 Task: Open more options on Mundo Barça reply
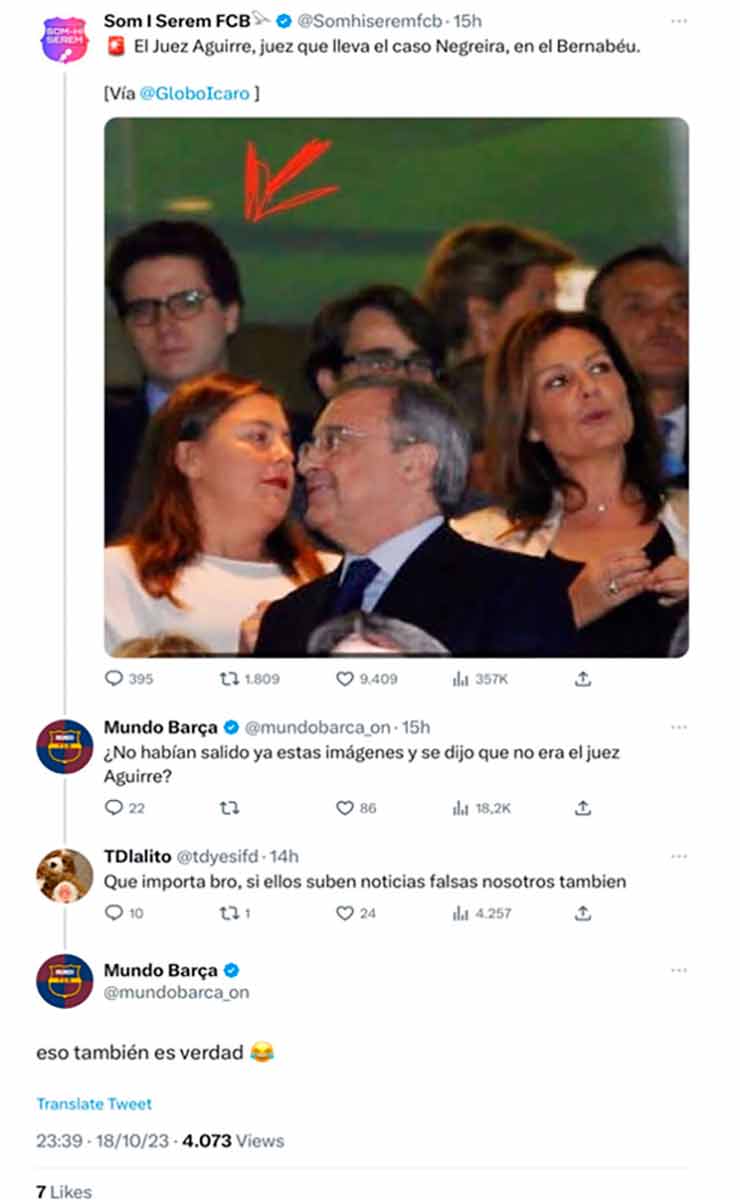point(679,727)
